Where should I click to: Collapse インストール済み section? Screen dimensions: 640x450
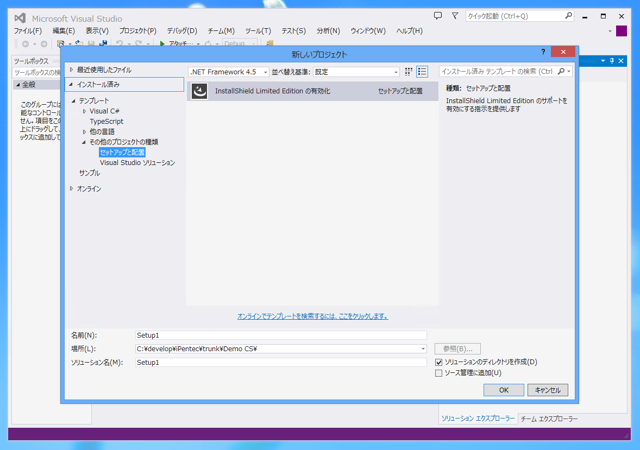point(71,85)
